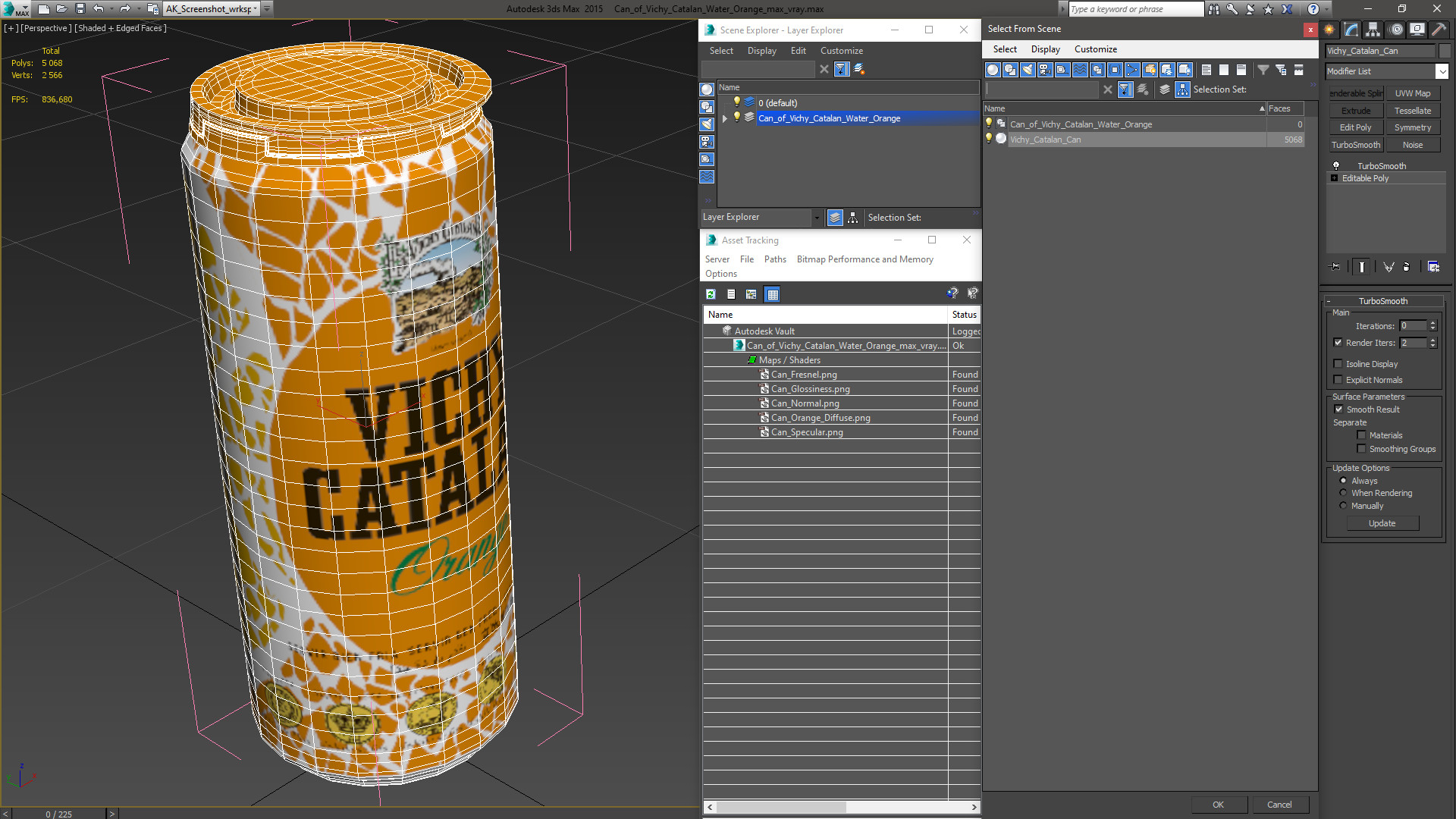This screenshot has width=1456, height=819.
Task: Increase Iterations spinner value
Action: coord(1432,323)
